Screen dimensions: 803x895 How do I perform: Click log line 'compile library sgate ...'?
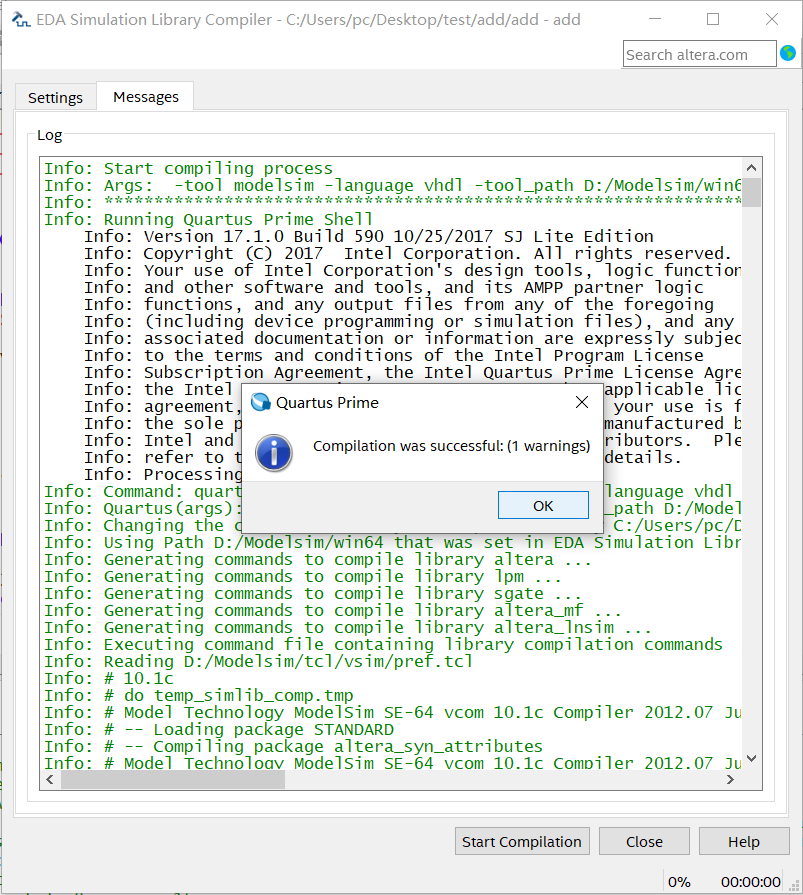pos(313,594)
